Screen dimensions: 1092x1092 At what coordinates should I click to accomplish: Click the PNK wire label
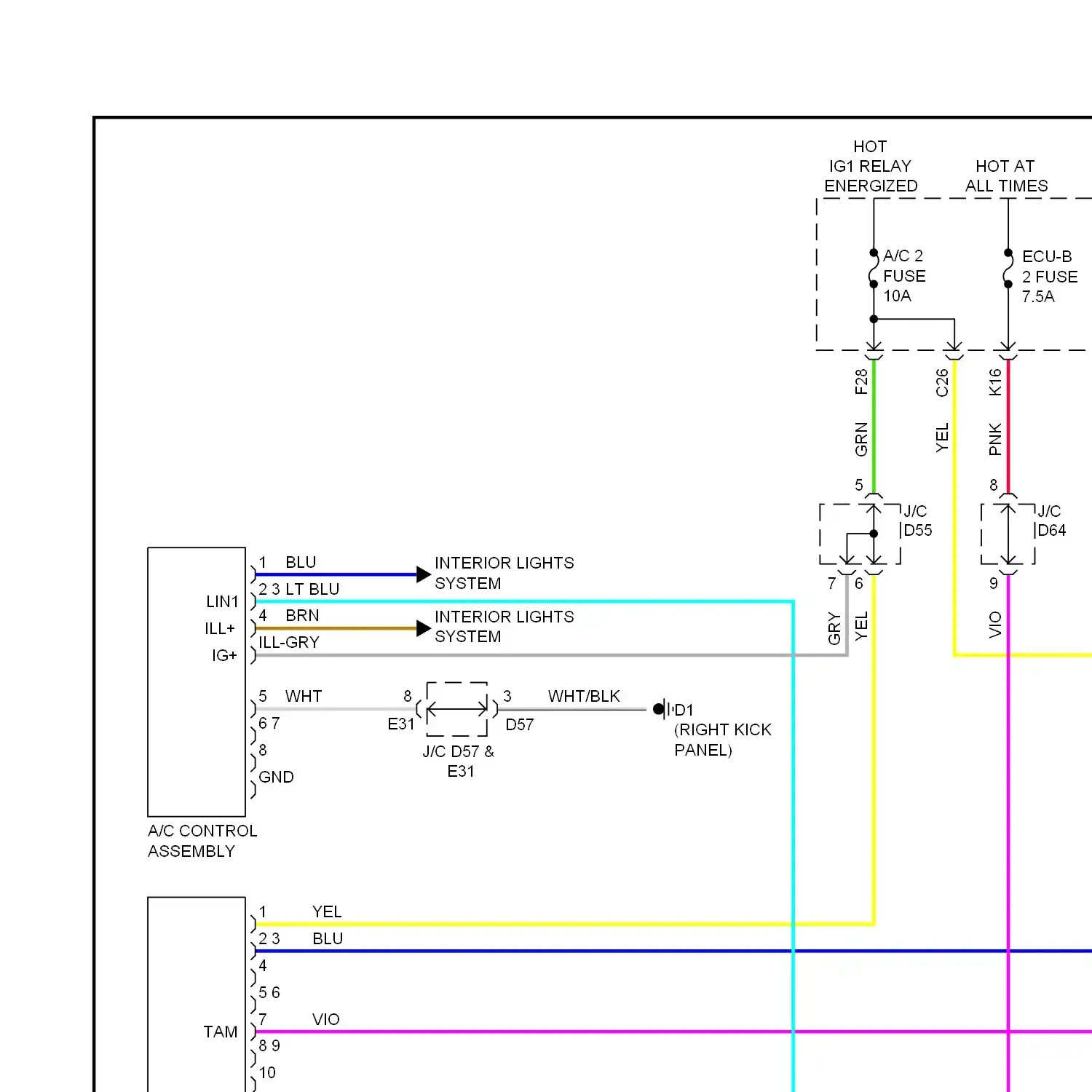[995, 439]
